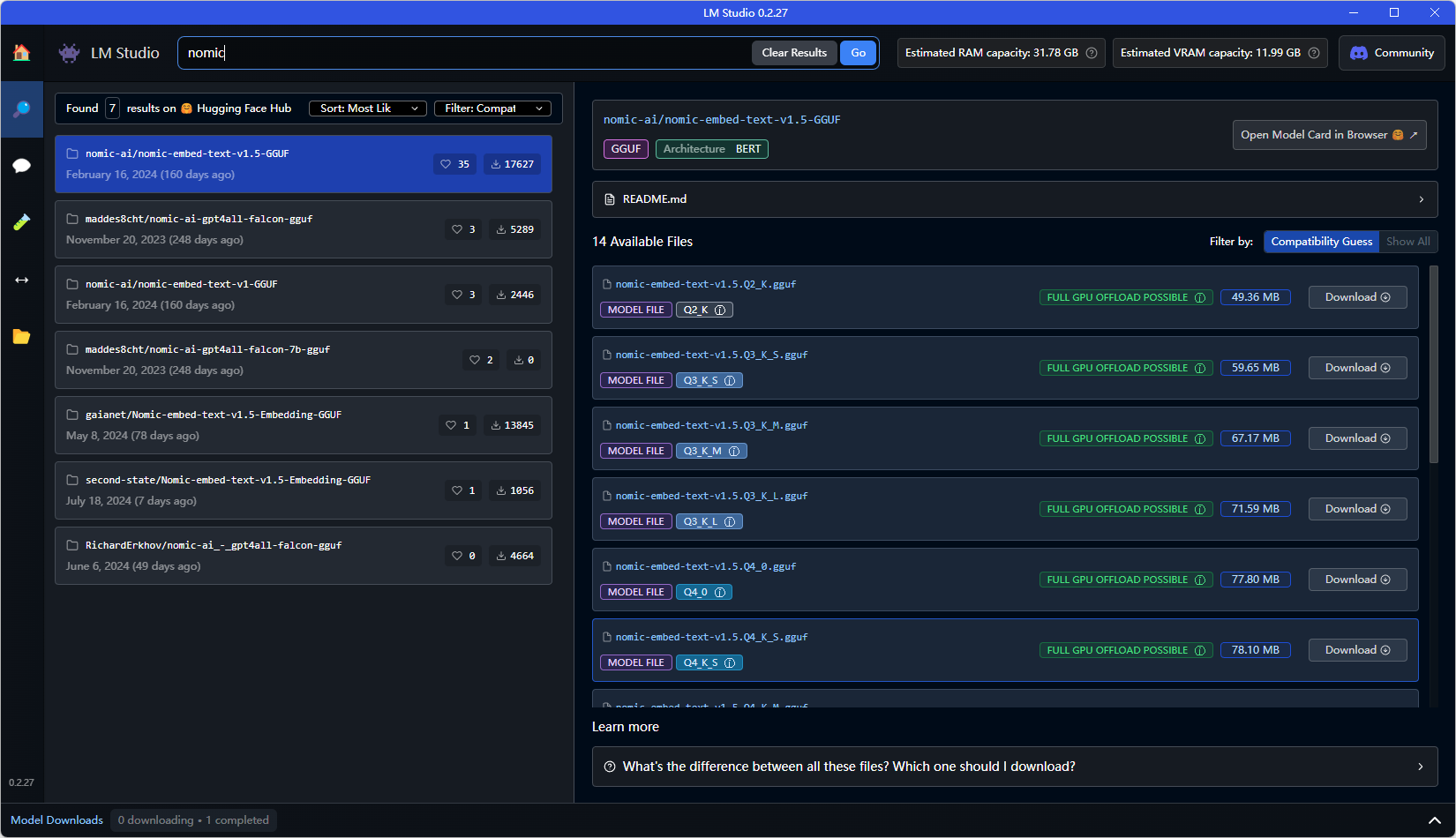Click downloads count 13845 on gaianet result
Image resolution: width=1456 pixels, height=838 pixels.
(x=512, y=425)
